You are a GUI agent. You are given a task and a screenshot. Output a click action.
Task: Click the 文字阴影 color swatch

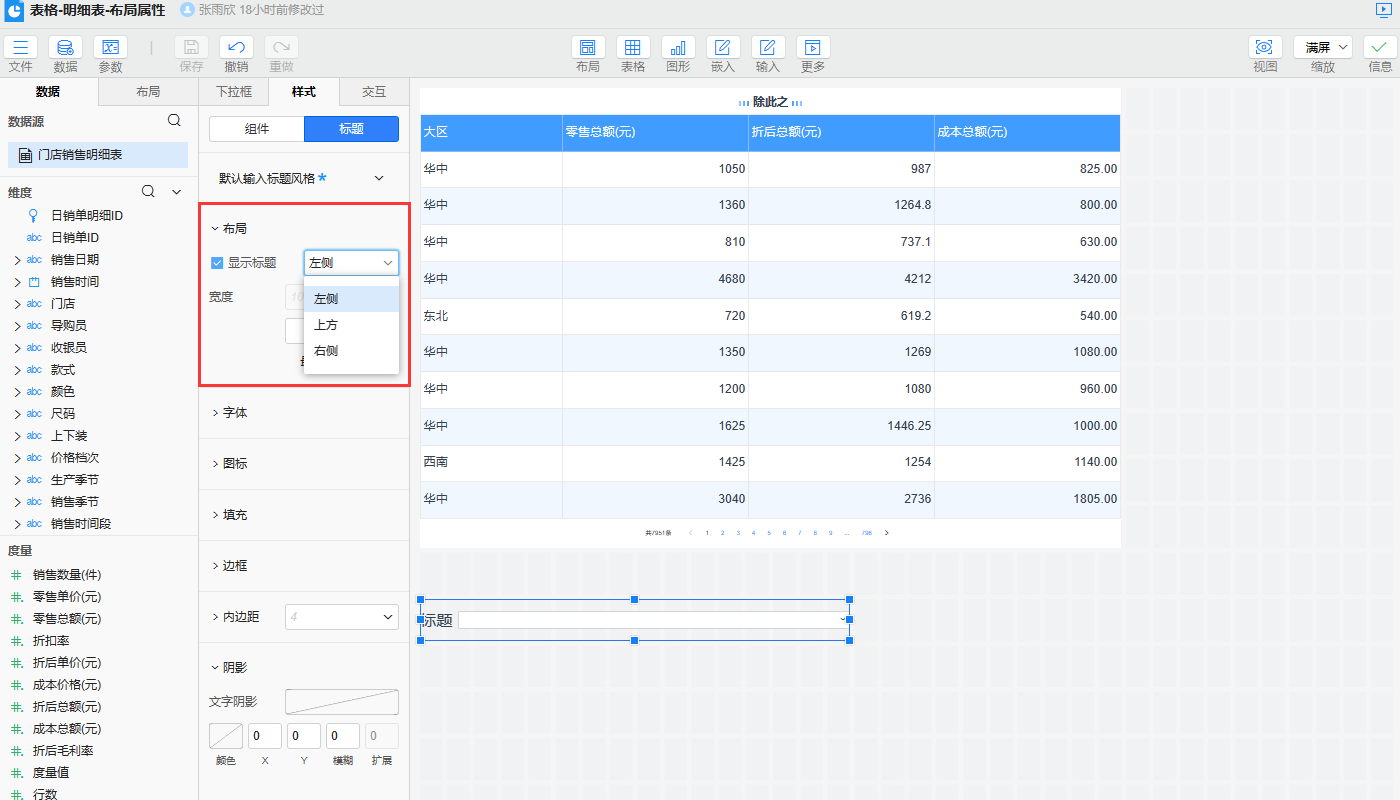[x=341, y=702]
